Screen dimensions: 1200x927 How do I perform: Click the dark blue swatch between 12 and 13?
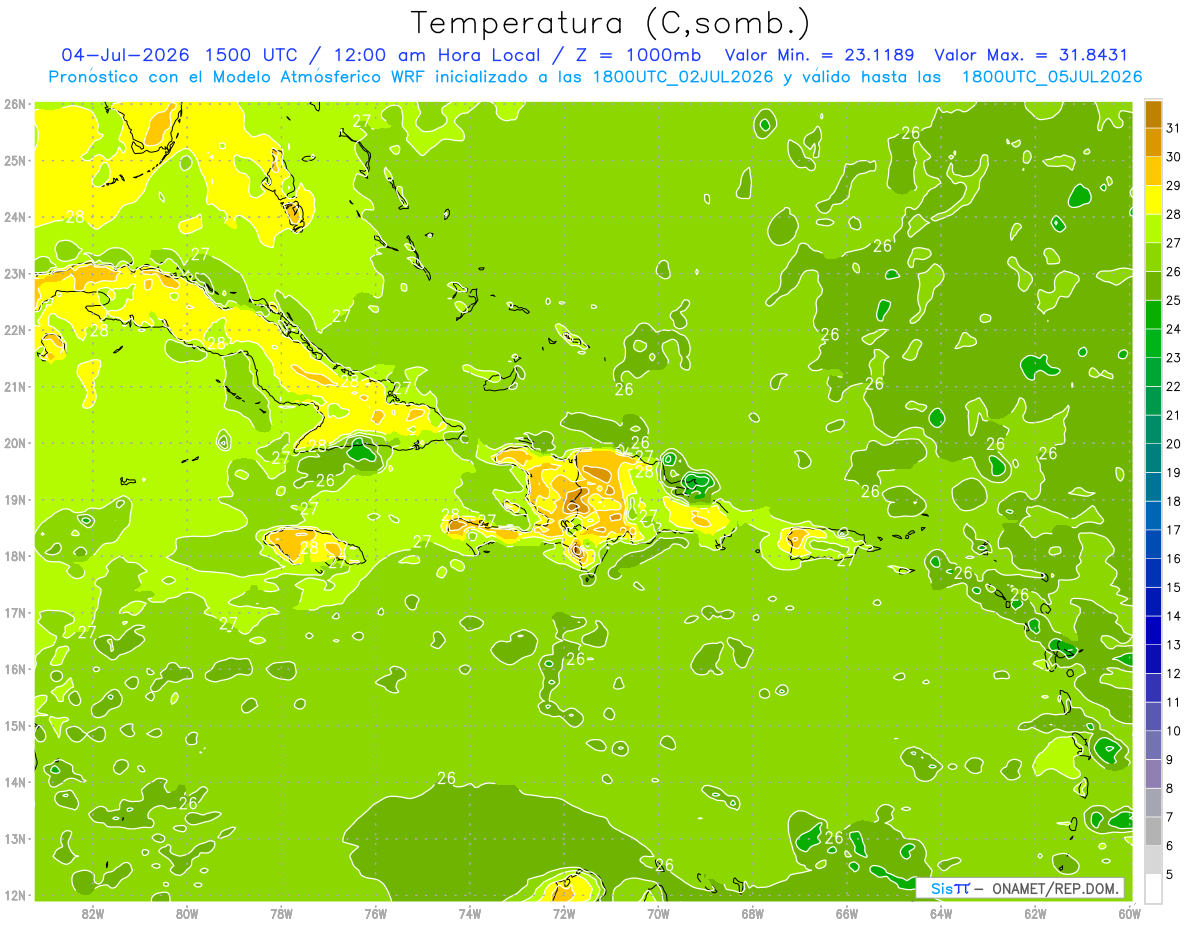pyautogui.click(x=1153, y=658)
